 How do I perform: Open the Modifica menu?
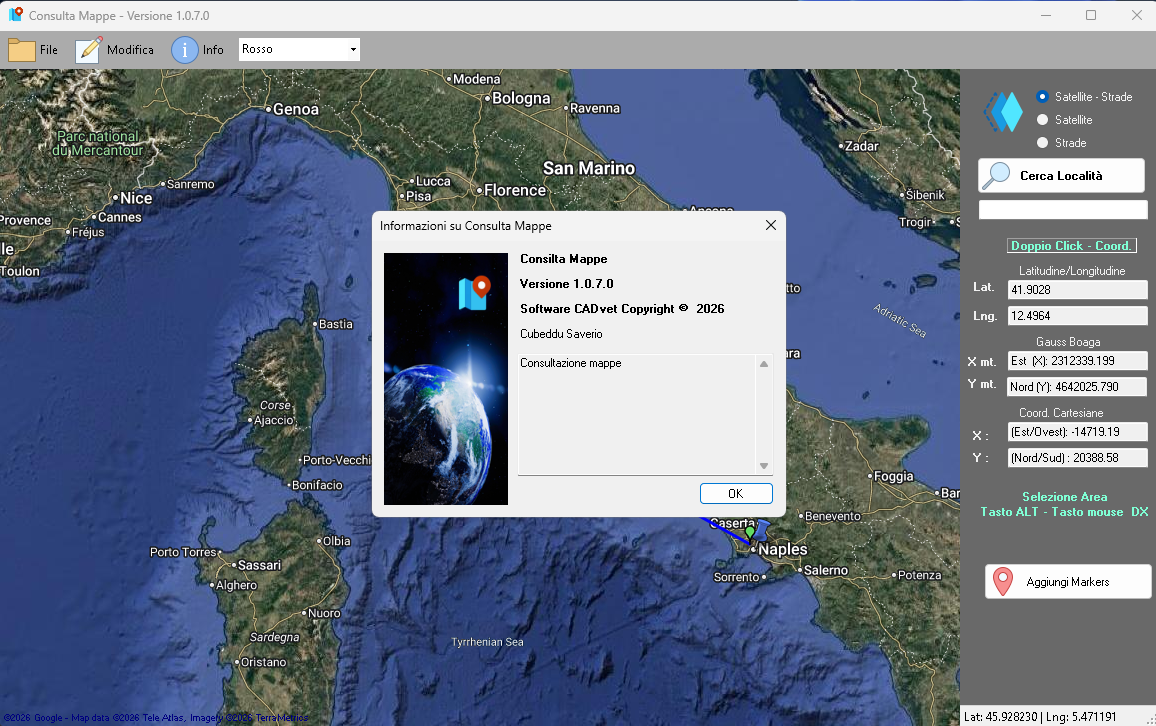pyautogui.click(x=130, y=49)
